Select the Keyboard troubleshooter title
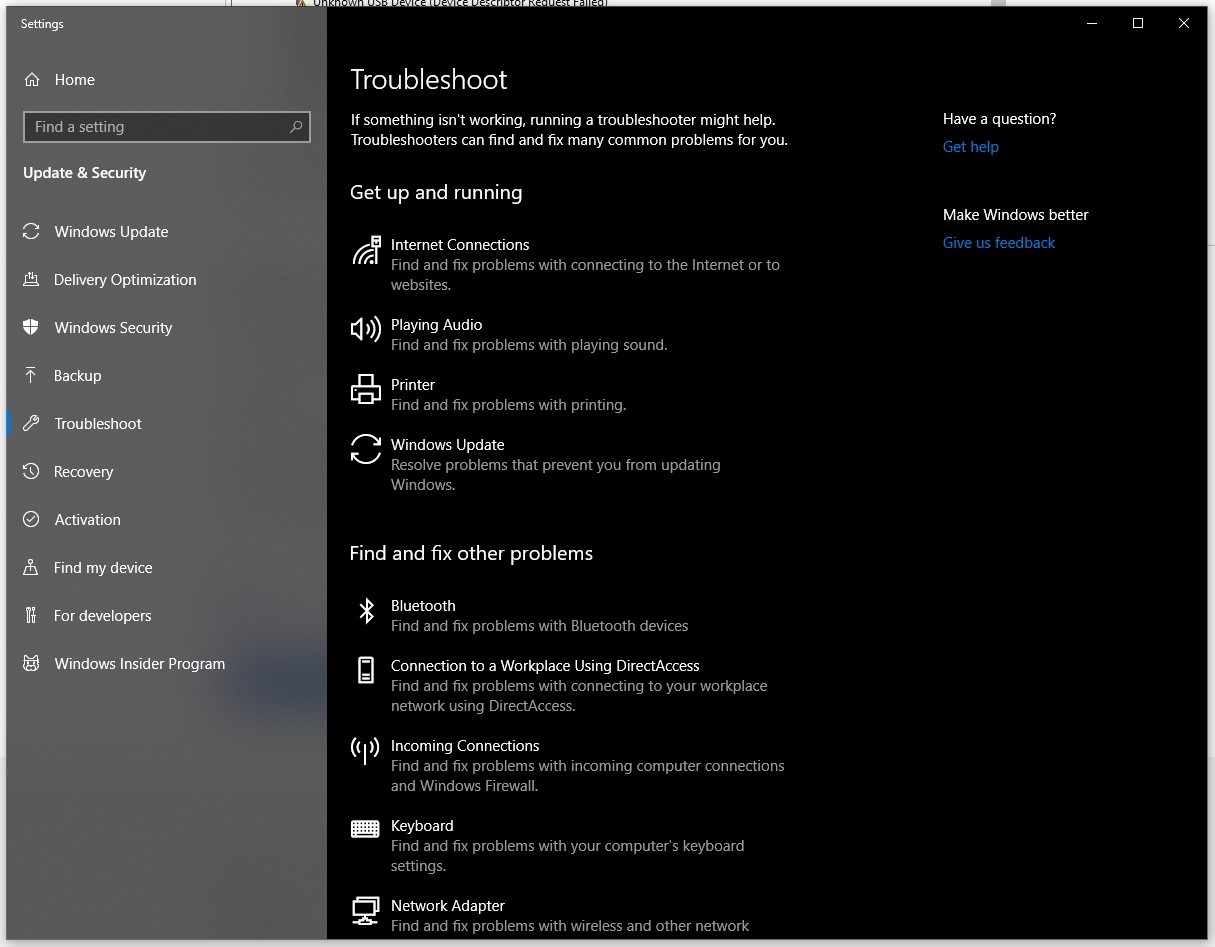The width and height of the screenshot is (1215, 947). pos(422,826)
